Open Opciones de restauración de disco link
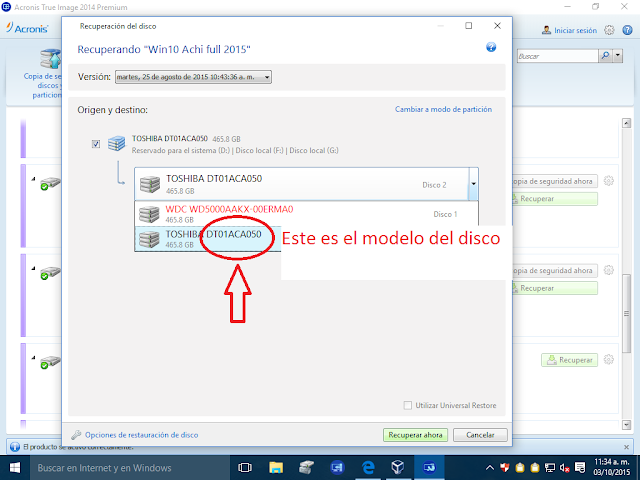 pyautogui.click(x=141, y=435)
